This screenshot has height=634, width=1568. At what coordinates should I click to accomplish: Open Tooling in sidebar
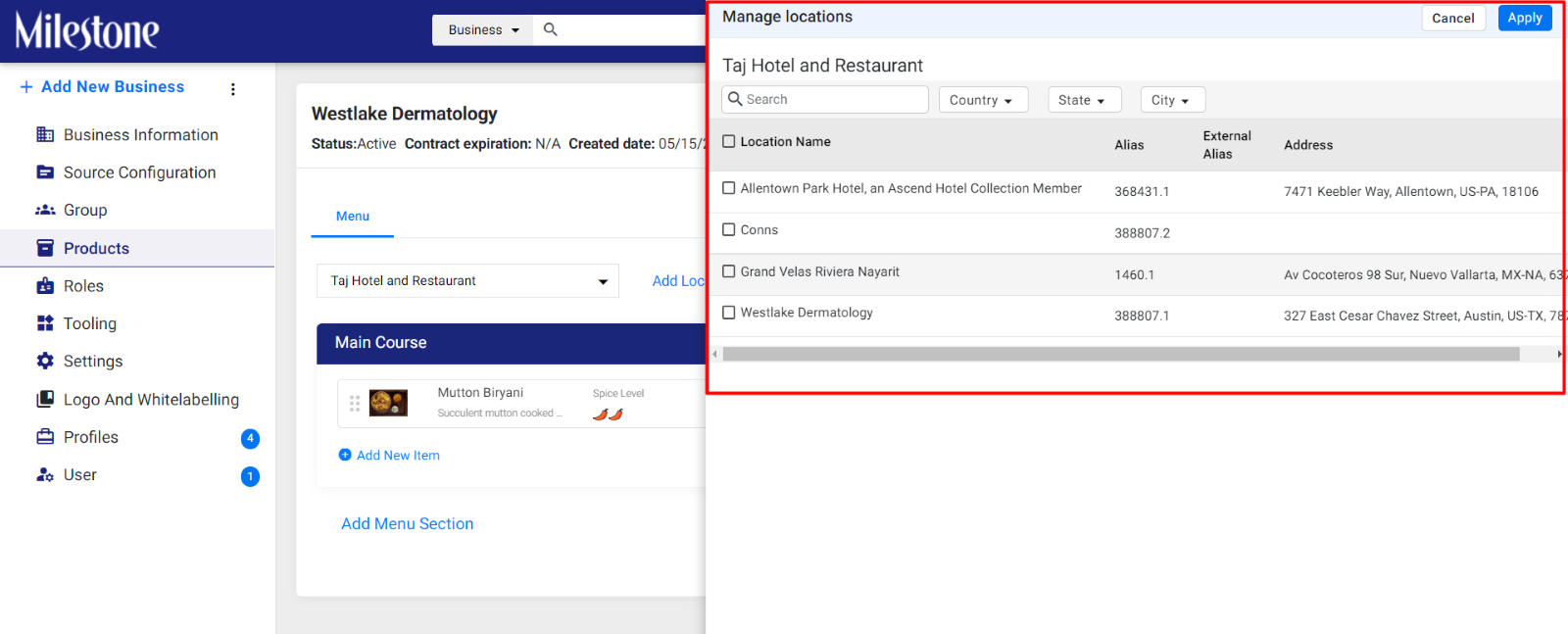click(90, 323)
